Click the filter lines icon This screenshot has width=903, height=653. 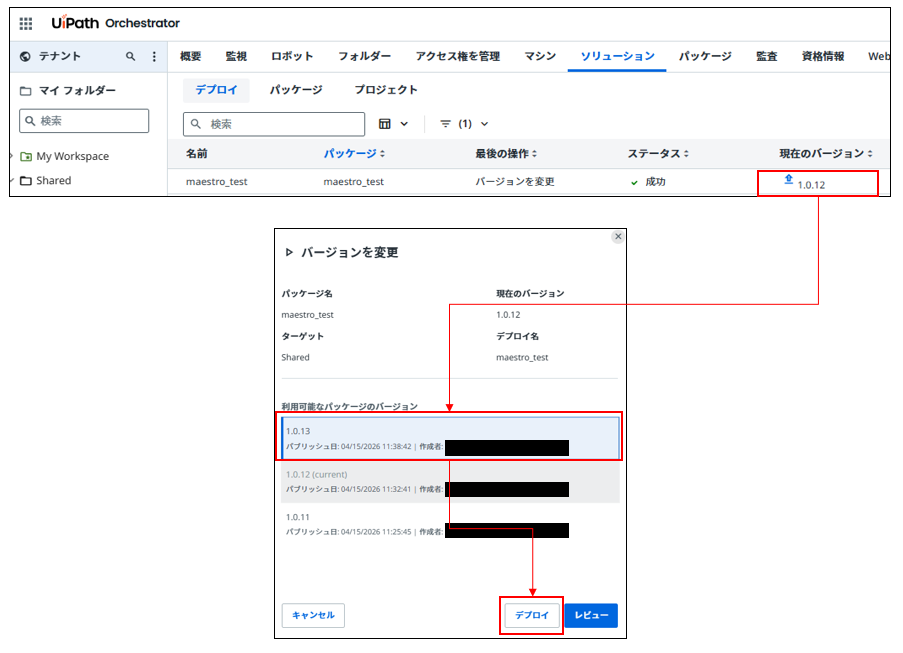click(446, 124)
